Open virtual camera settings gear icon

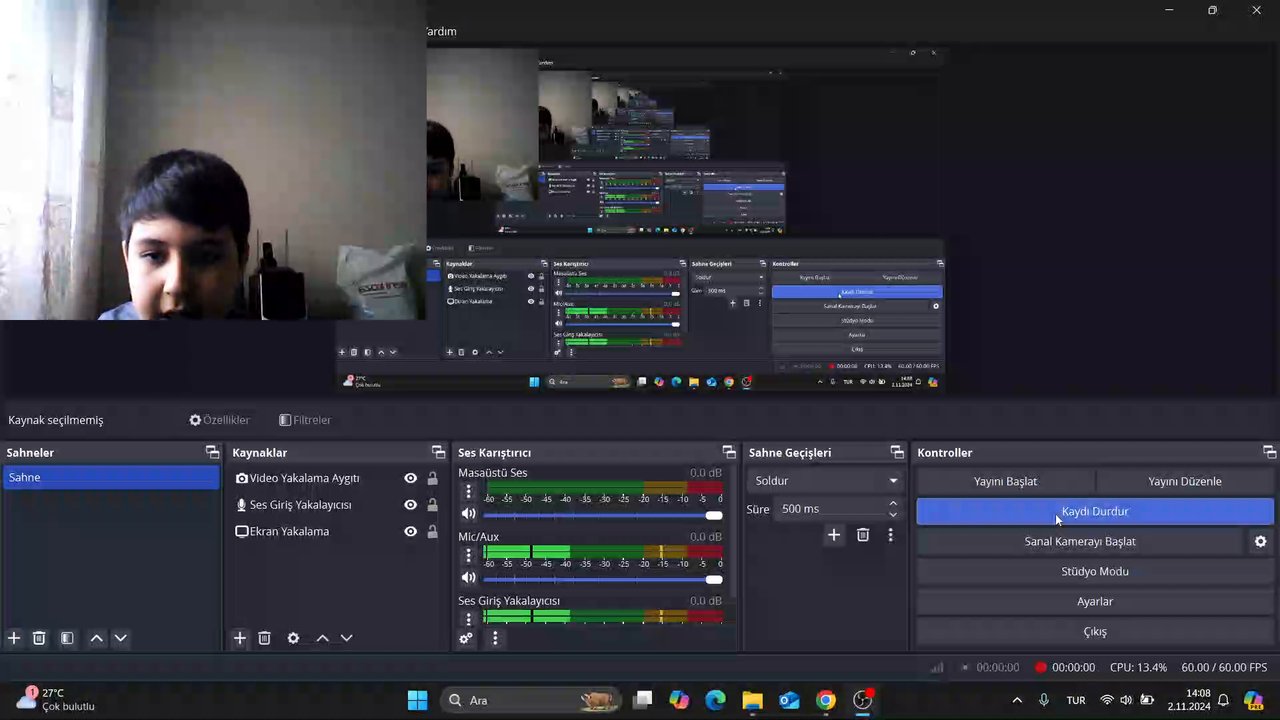pyautogui.click(x=1260, y=541)
